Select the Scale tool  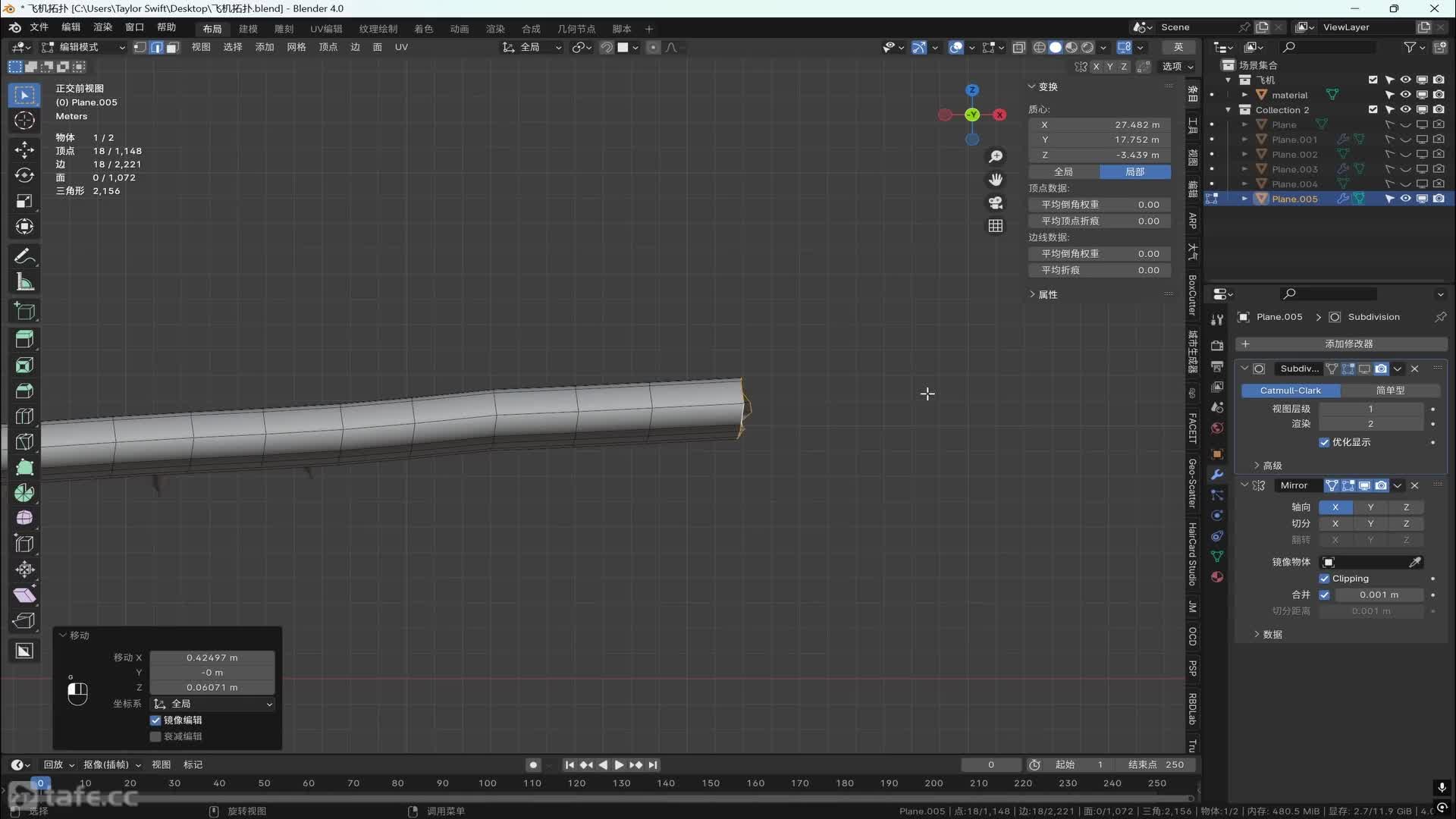tap(24, 201)
